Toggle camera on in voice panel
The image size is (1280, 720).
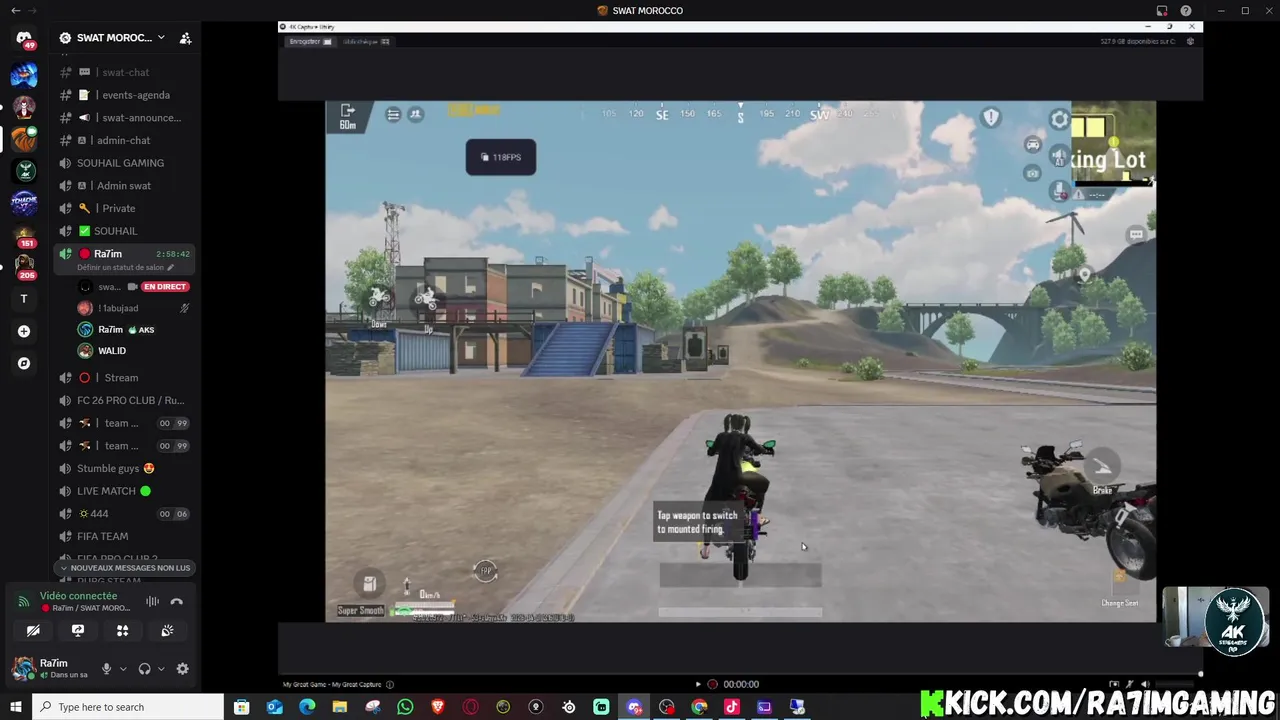pyautogui.click(x=33, y=631)
